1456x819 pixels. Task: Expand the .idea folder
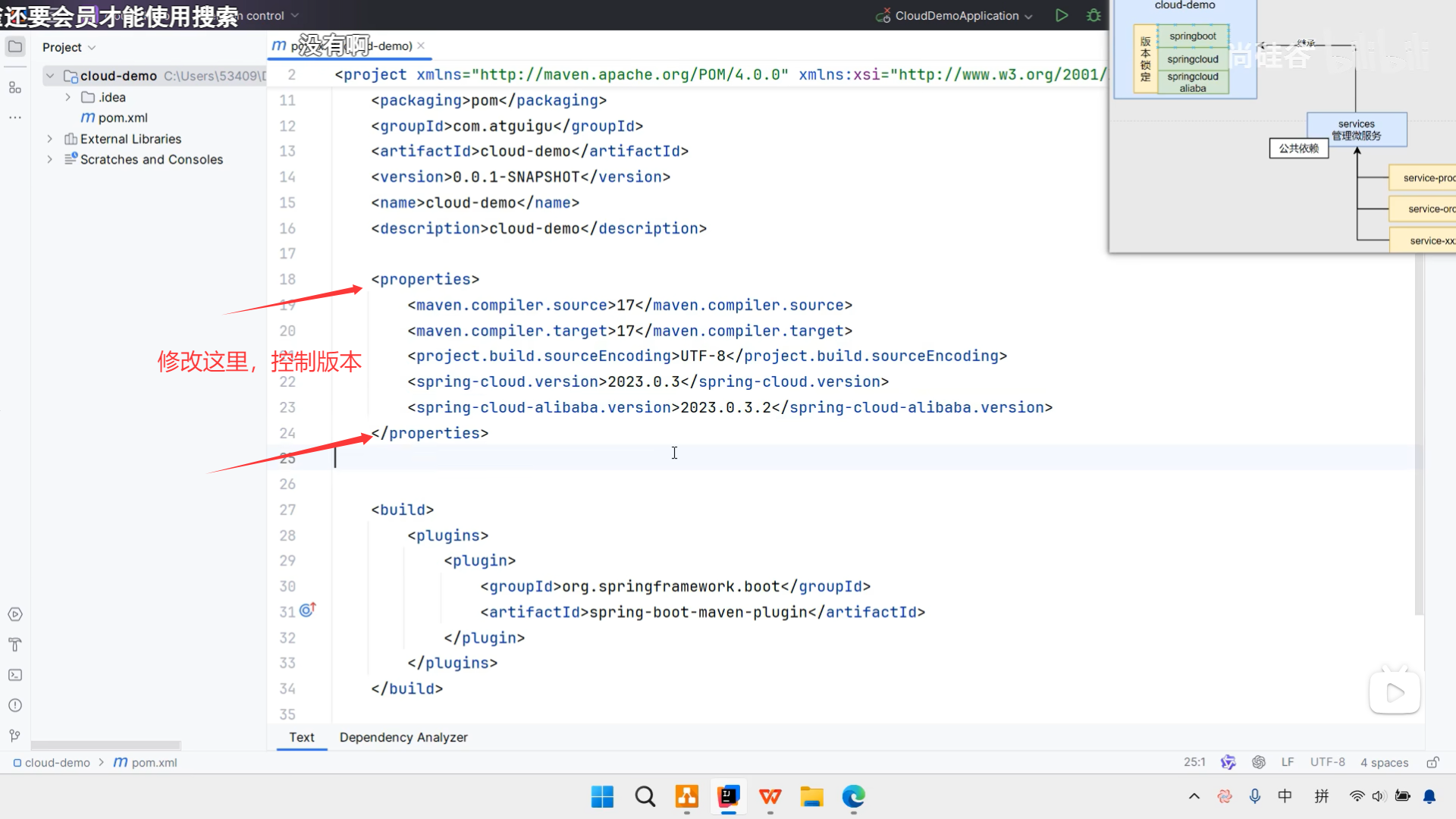point(67,97)
